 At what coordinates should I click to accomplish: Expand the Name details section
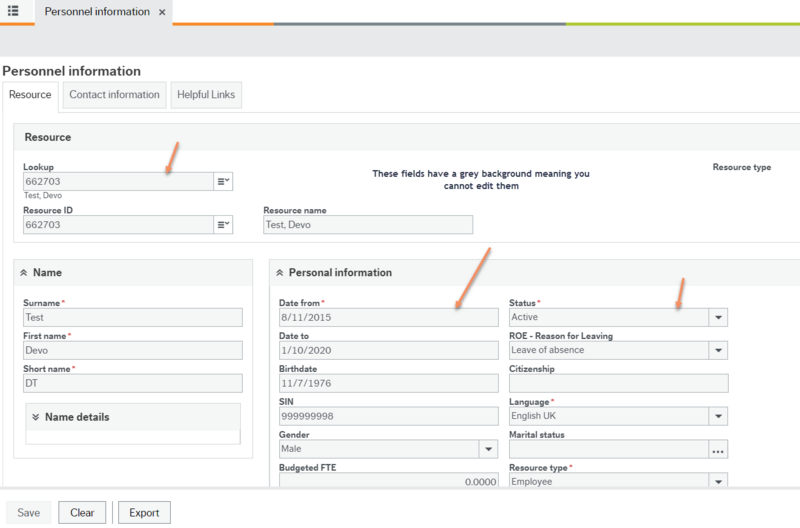click(35, 417)
